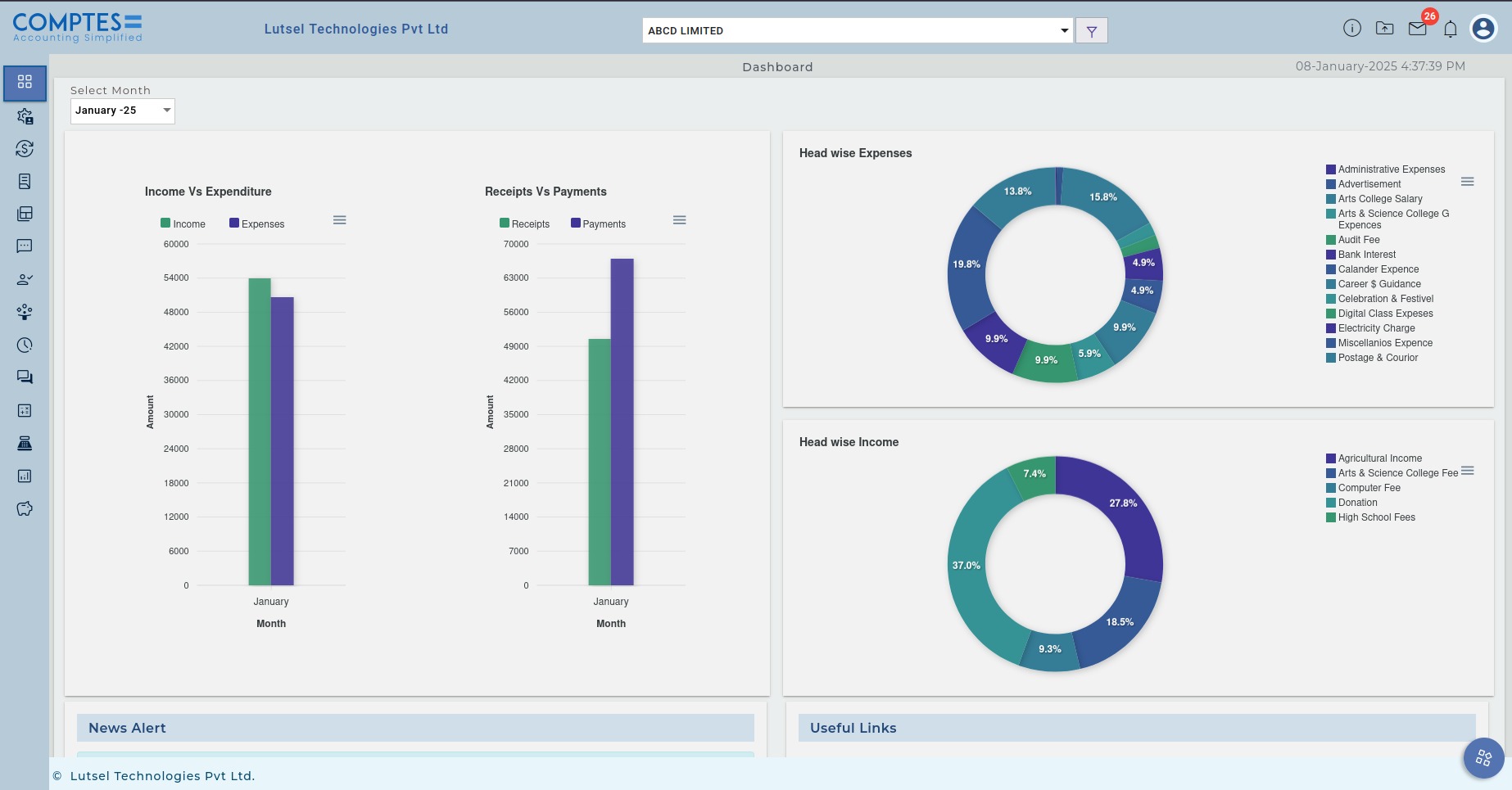Viewport: 1512px width, 790px height.
Task: Hide Donation in Head wise Income legend
Action: coord(1357,503)
